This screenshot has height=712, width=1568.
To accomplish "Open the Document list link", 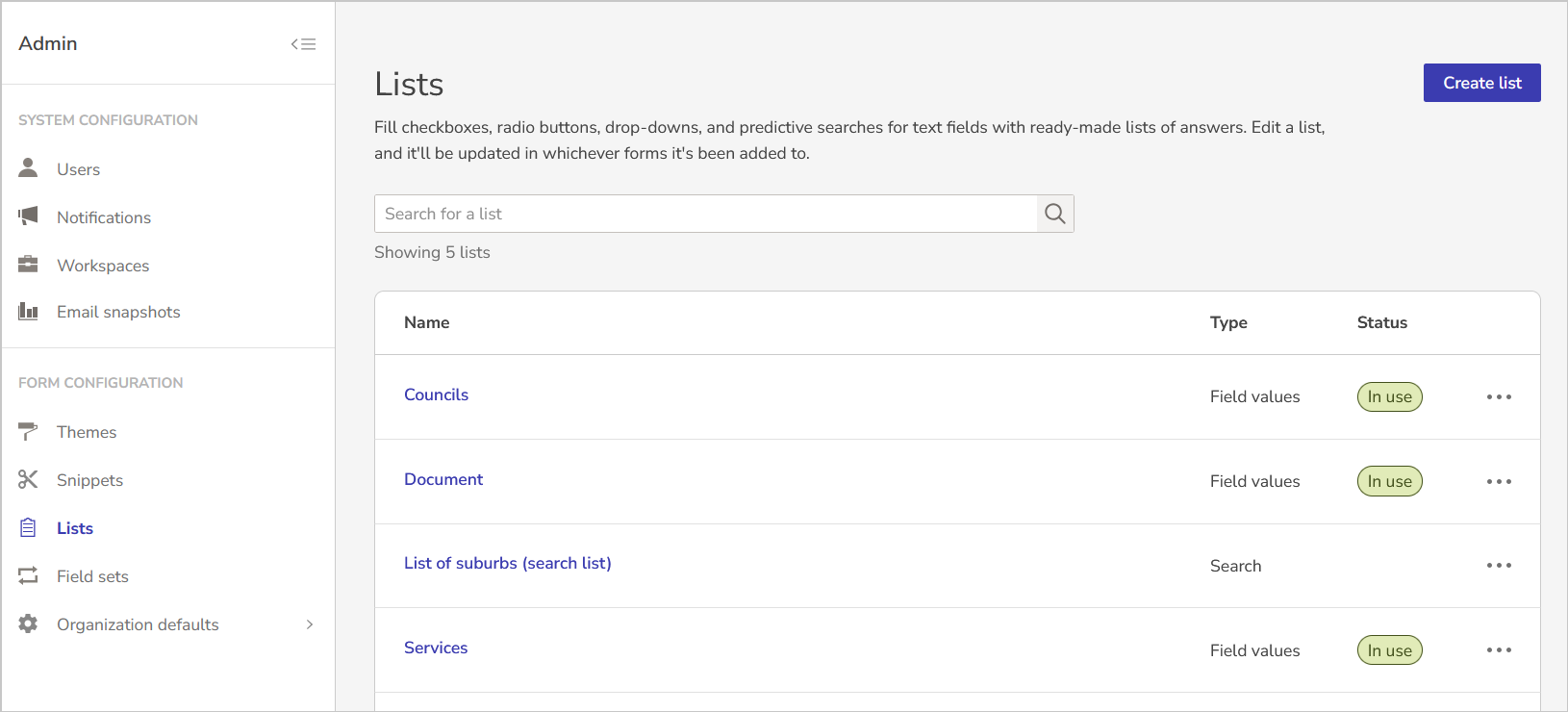I will click(443, 479).
